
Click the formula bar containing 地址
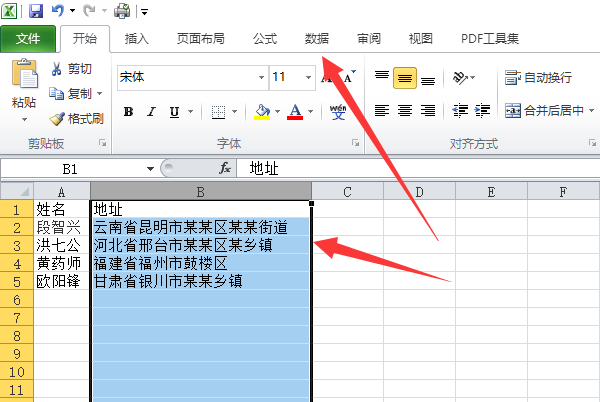click(x=418, y=168)
